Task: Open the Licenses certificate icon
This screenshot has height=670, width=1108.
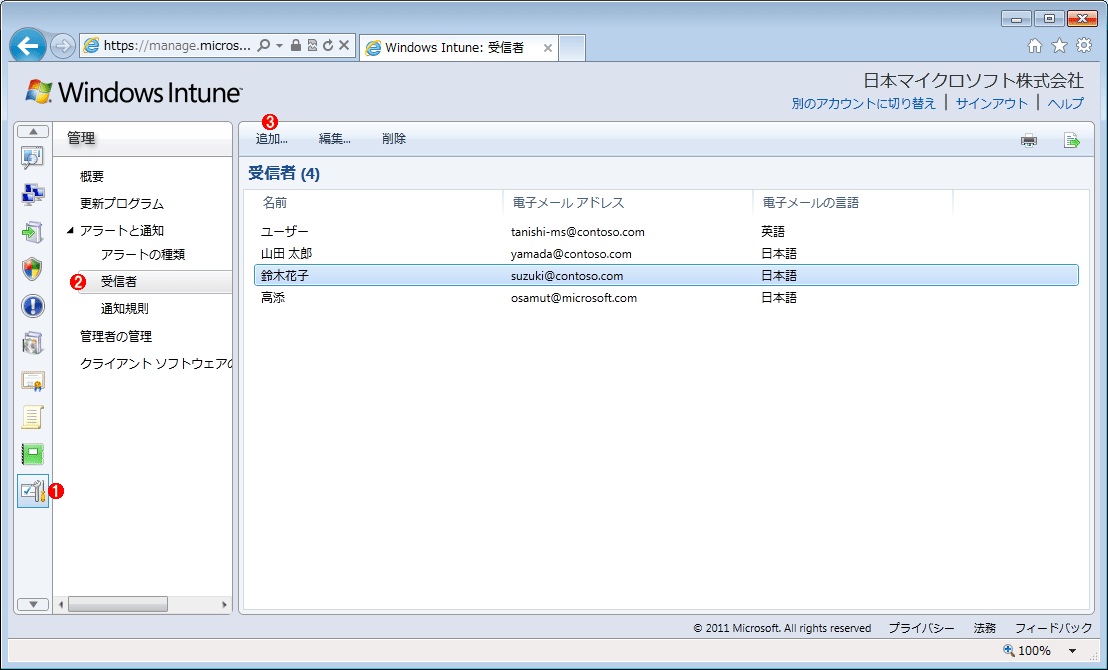Action: click(33, 381)
